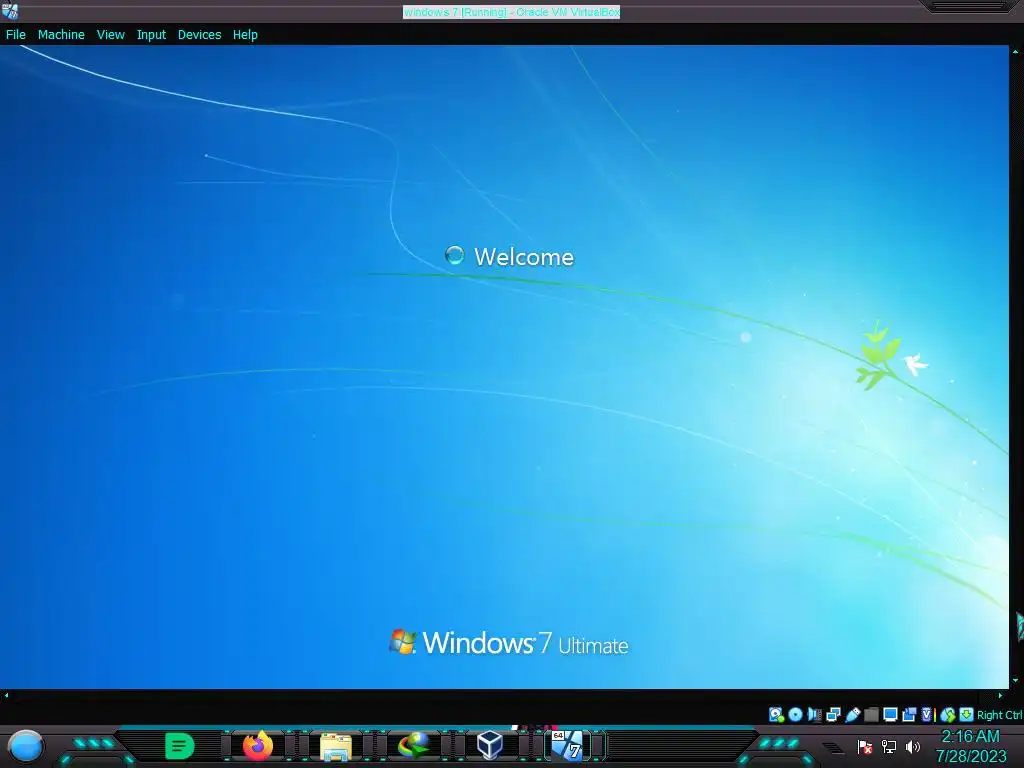
Task: Click the mouse integration status icon
Action: [948, 715]
